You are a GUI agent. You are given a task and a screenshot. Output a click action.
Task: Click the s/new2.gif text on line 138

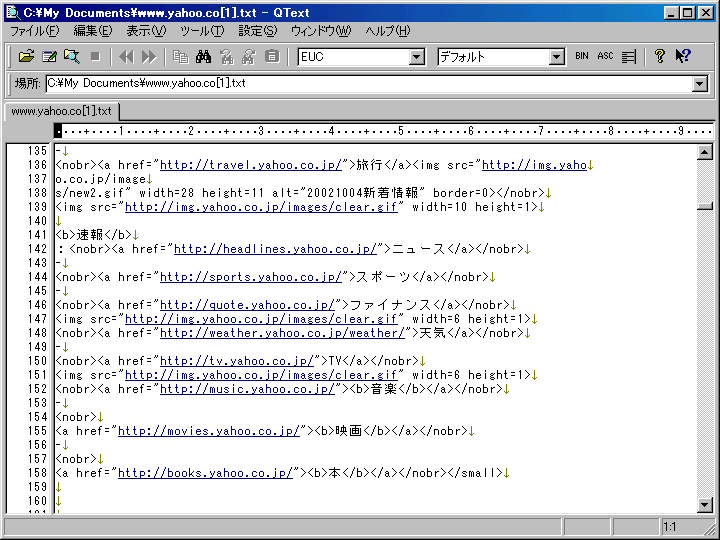(94, 193)
